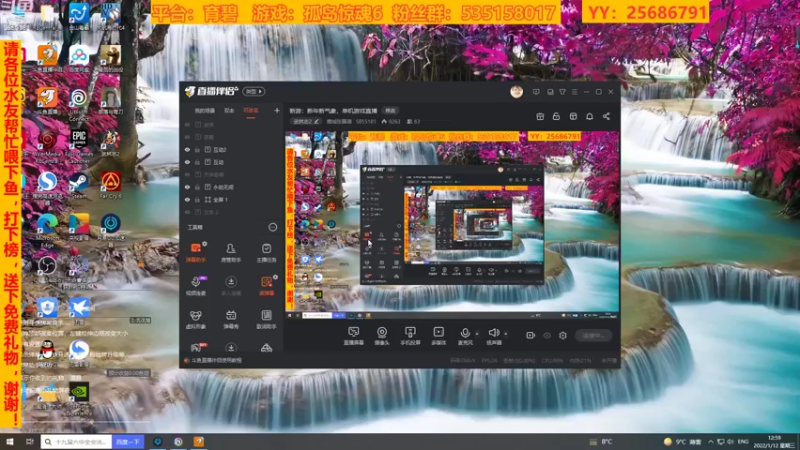Toggle visibility of the 互动2 source
The width and height of the screenshot is (800, 450).
pyautogui.click(x=187, y=150)
